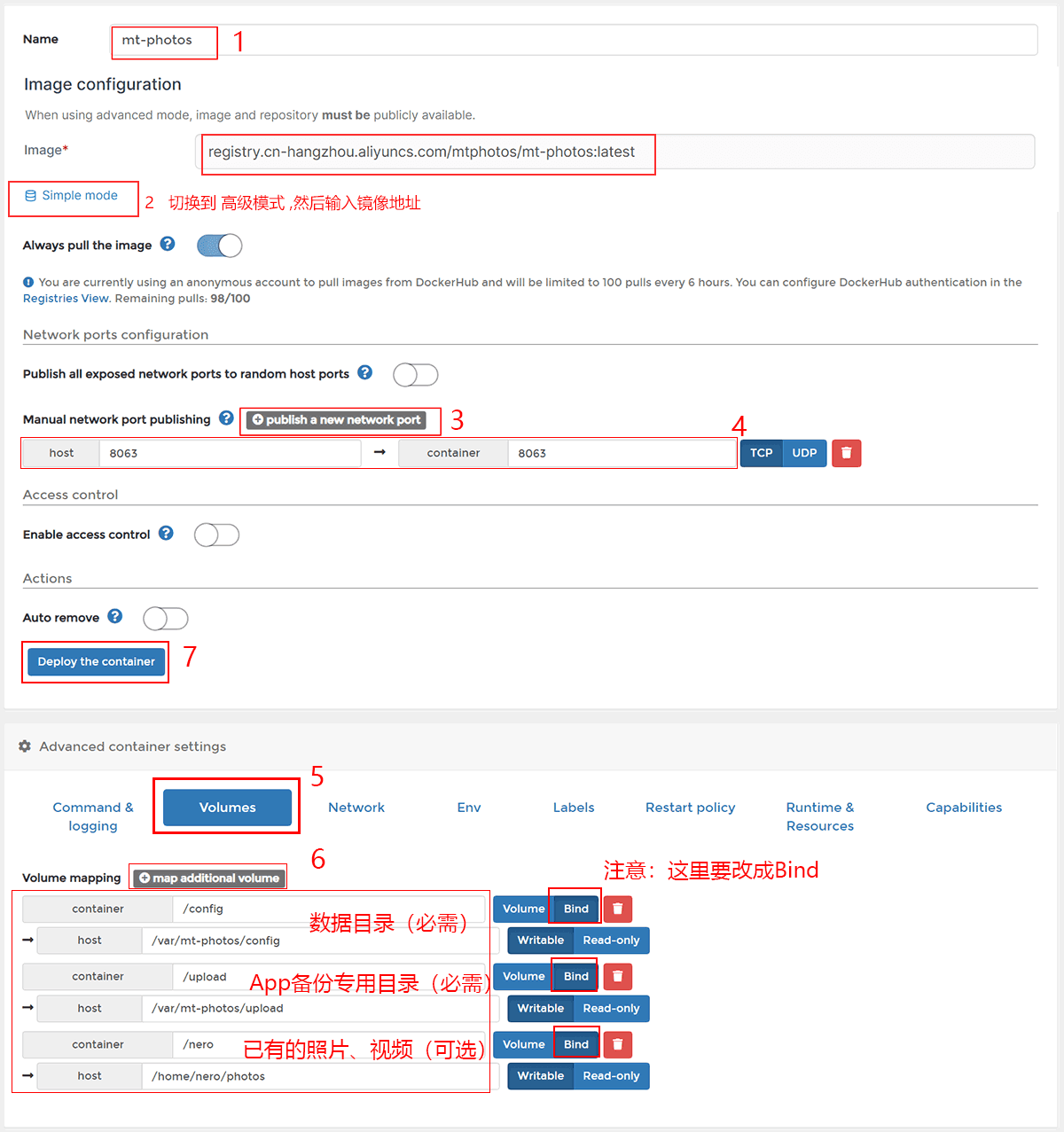Click the /var/mt-photos/upload host path field

(x=320, y=1009)
